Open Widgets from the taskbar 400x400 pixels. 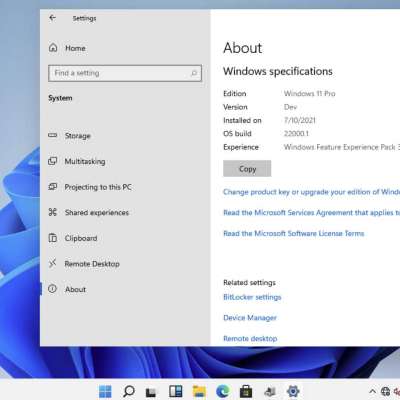tap(176, 391)
